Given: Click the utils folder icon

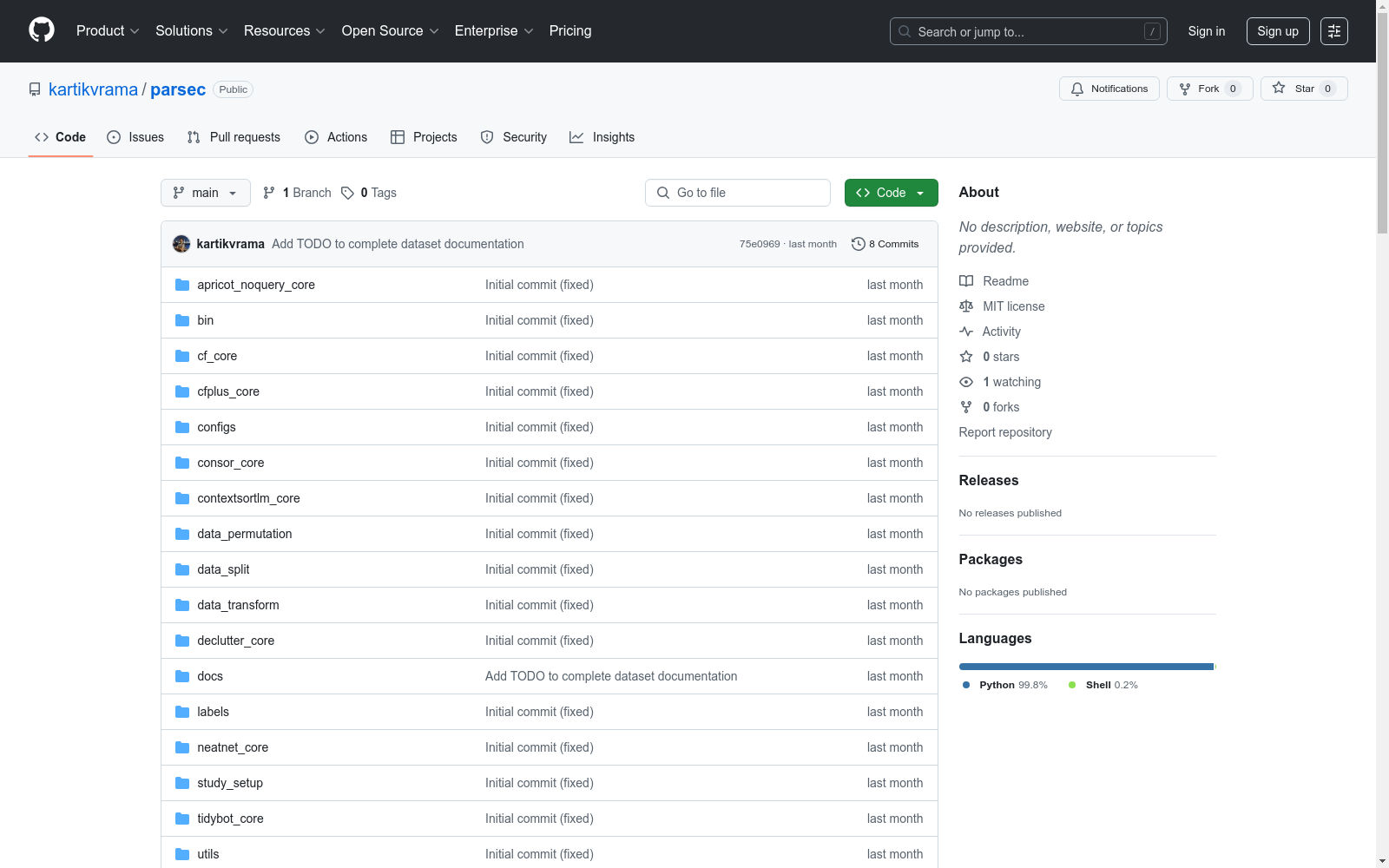Looking at the screenshot, I should click(182, 854).
